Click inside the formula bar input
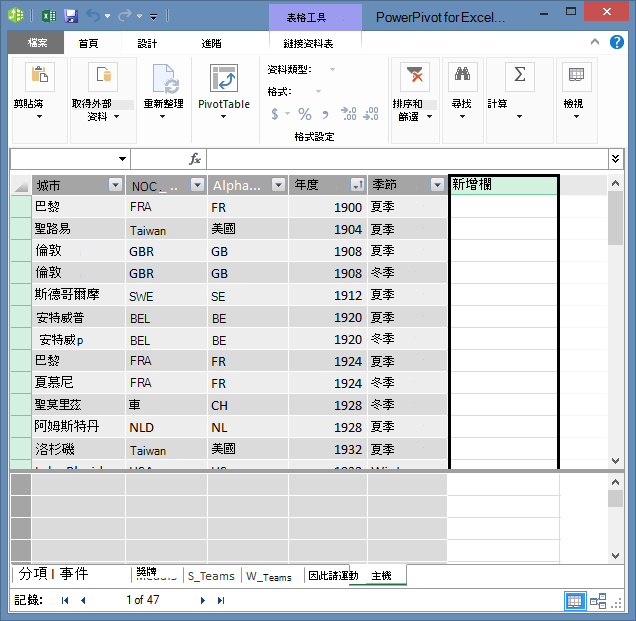636x621 pixels. pyautogui.click(x=407, y=159)
